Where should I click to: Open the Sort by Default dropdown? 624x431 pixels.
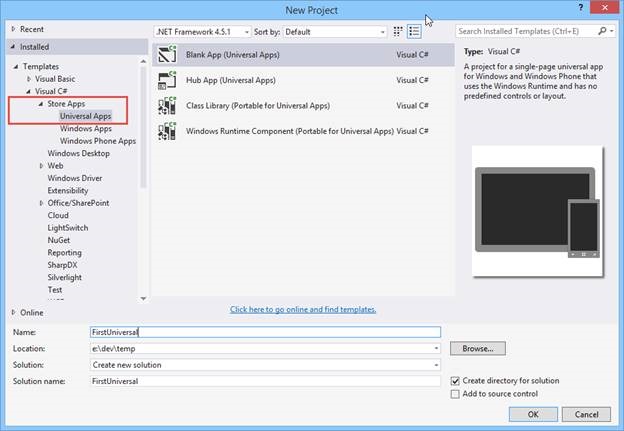pyautogui.click(x=335, y=31)
